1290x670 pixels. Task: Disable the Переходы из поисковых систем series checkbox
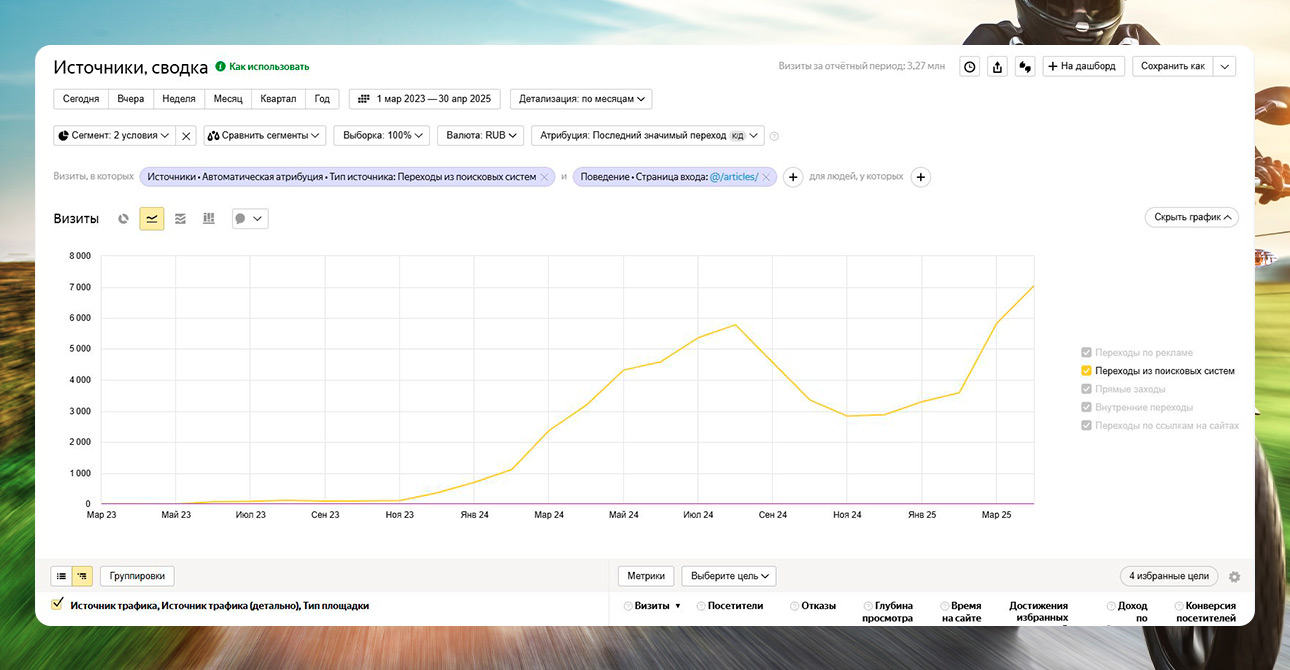coord(1086,370)
